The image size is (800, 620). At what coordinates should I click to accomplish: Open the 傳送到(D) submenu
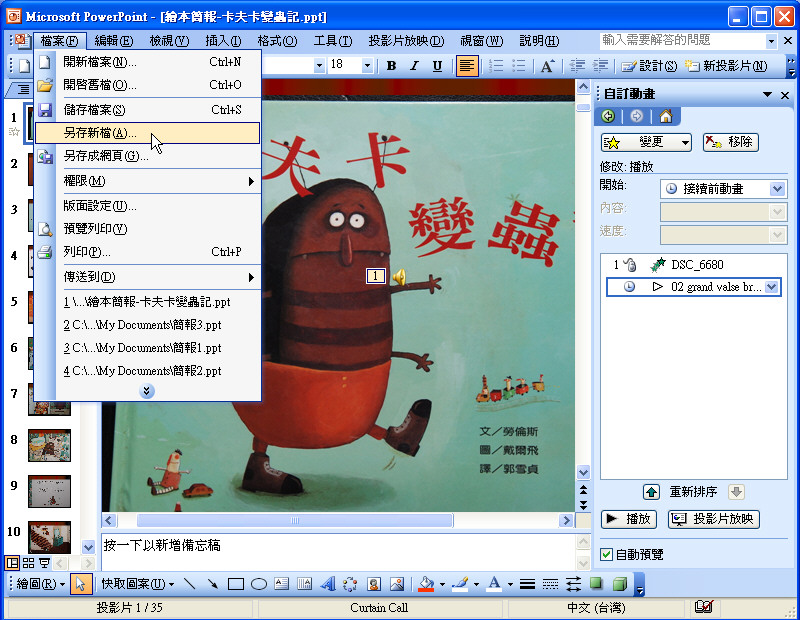[x=147, y=277]
